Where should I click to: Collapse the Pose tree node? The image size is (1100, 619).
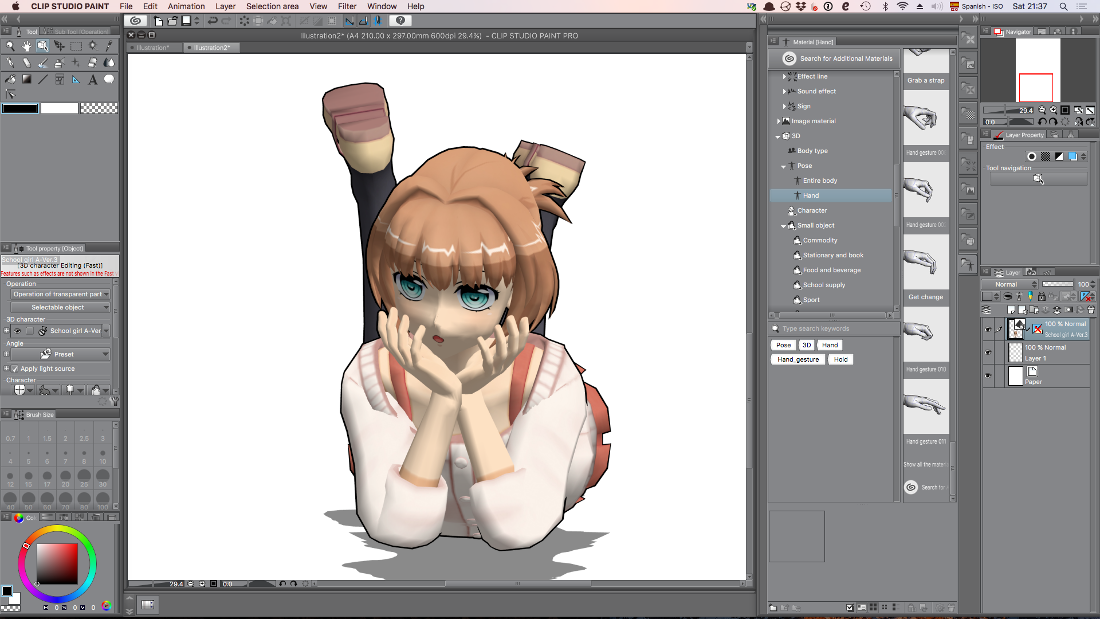(785, 165)
